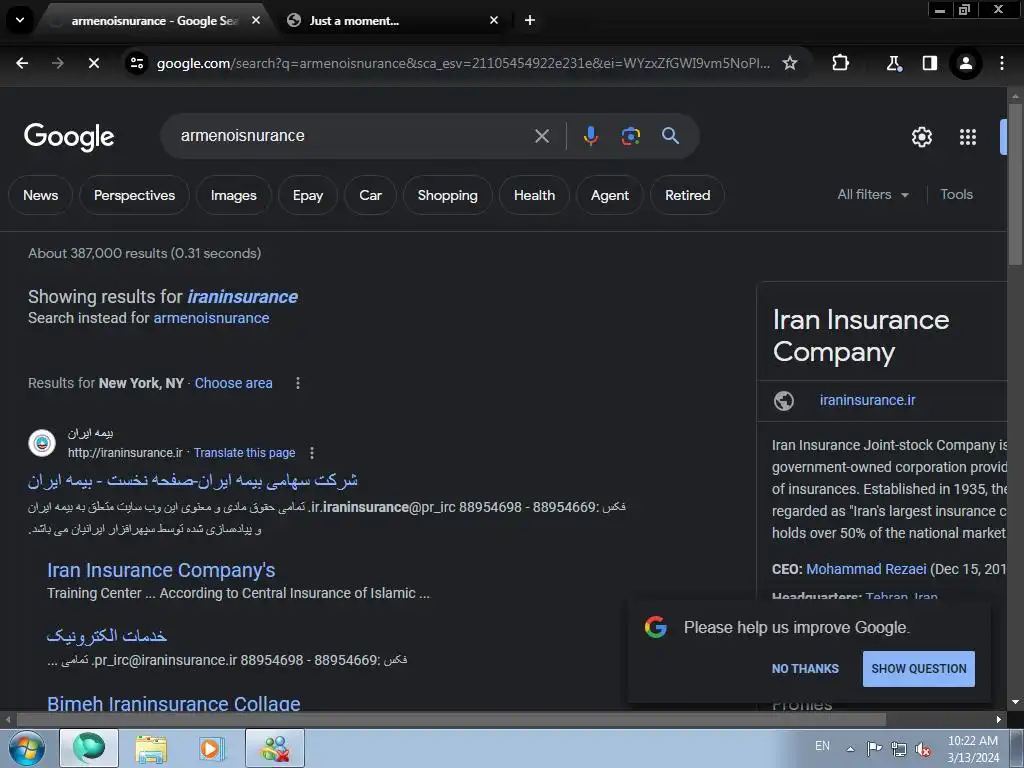Select the Perspectives filter chip
Screen dimensions: 1024x768
tap(135, 195)
